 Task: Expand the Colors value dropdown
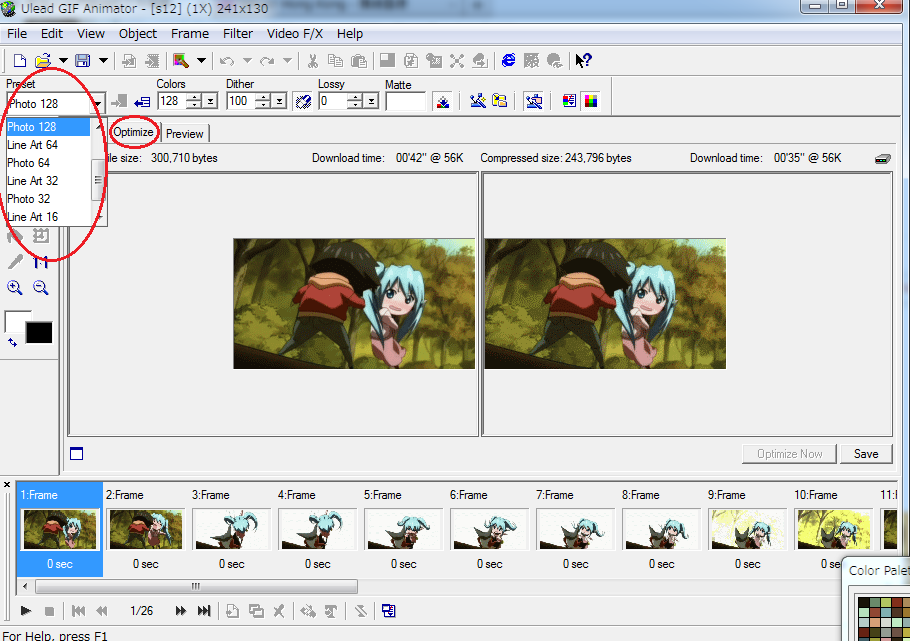(211, 102)
